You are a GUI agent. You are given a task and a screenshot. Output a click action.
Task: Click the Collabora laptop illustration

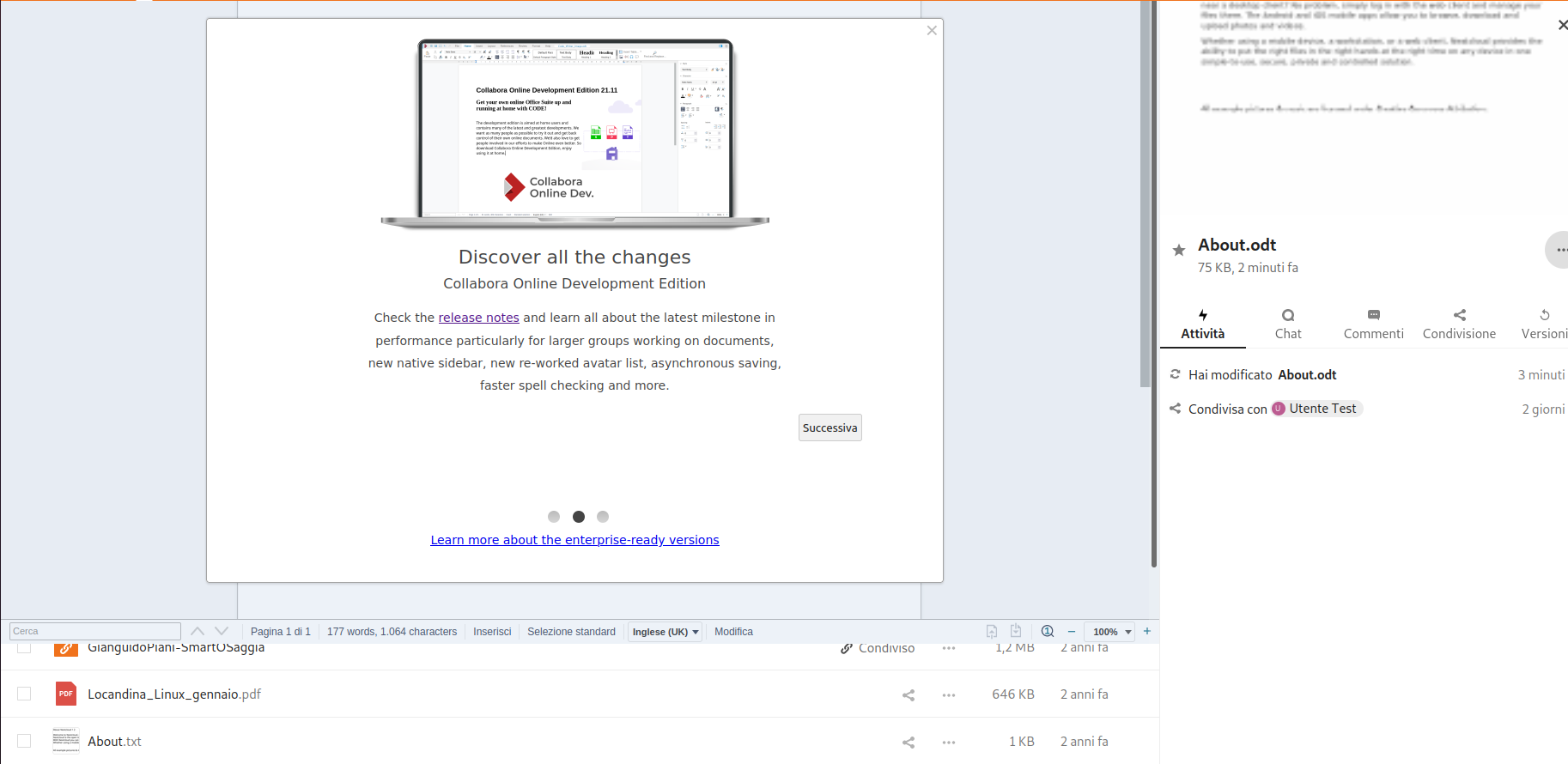(x=574, y=133)
